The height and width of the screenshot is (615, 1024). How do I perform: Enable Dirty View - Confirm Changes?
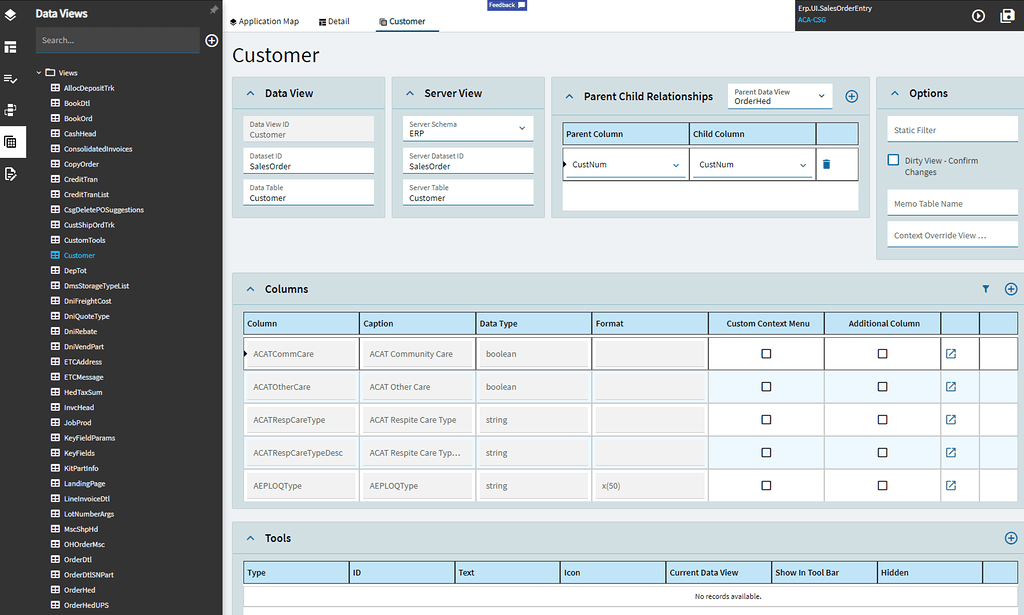891,160
